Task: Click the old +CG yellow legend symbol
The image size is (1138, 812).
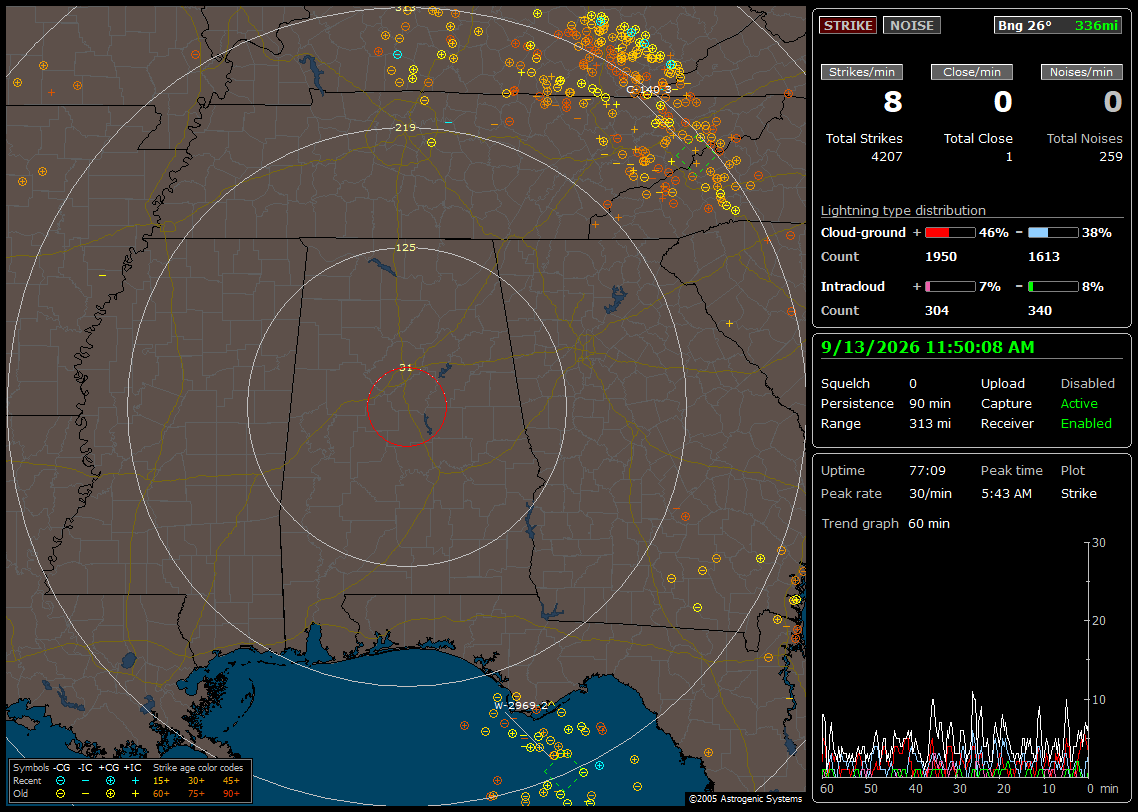Action: (110, 794)
